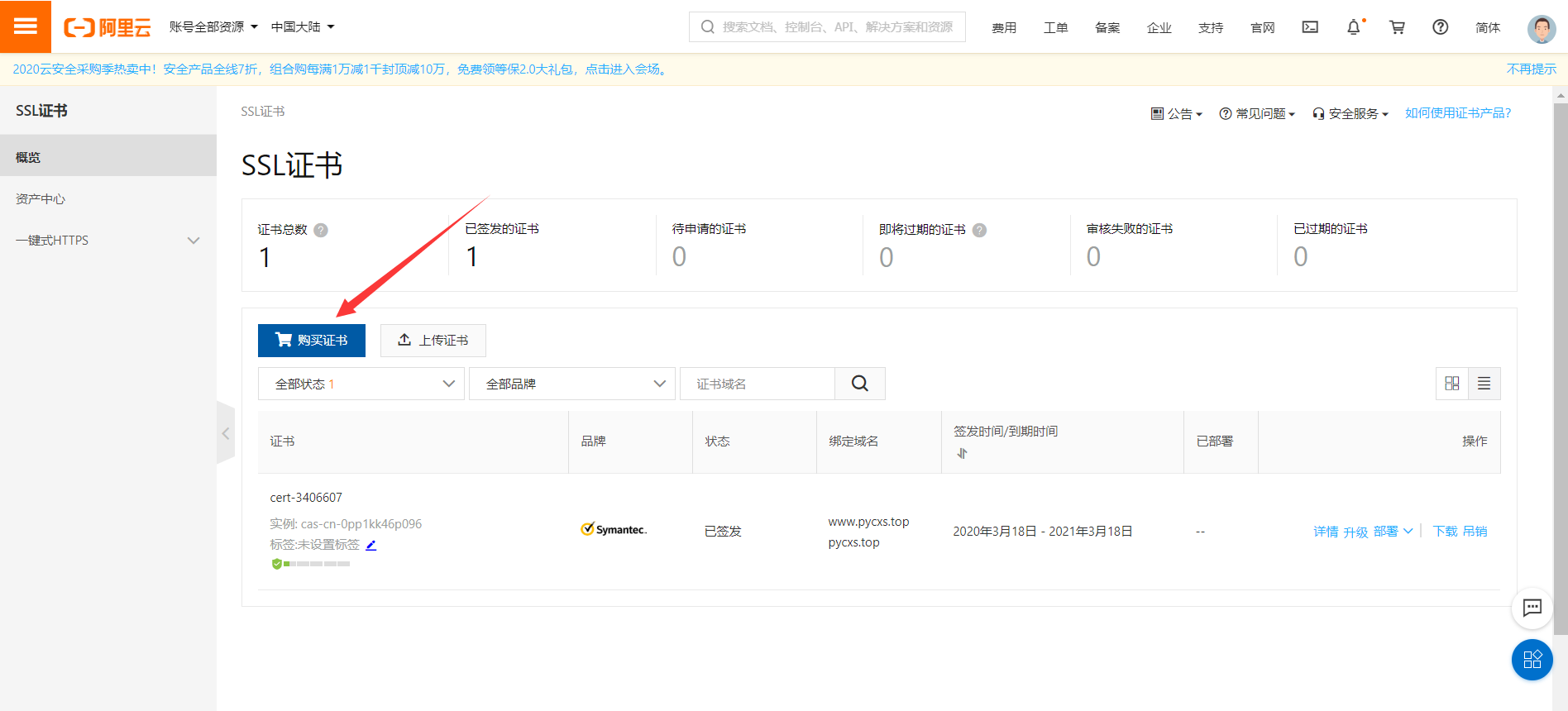Open the 官网 top menu
The image size is (1568, 711).
[1263, 28]
